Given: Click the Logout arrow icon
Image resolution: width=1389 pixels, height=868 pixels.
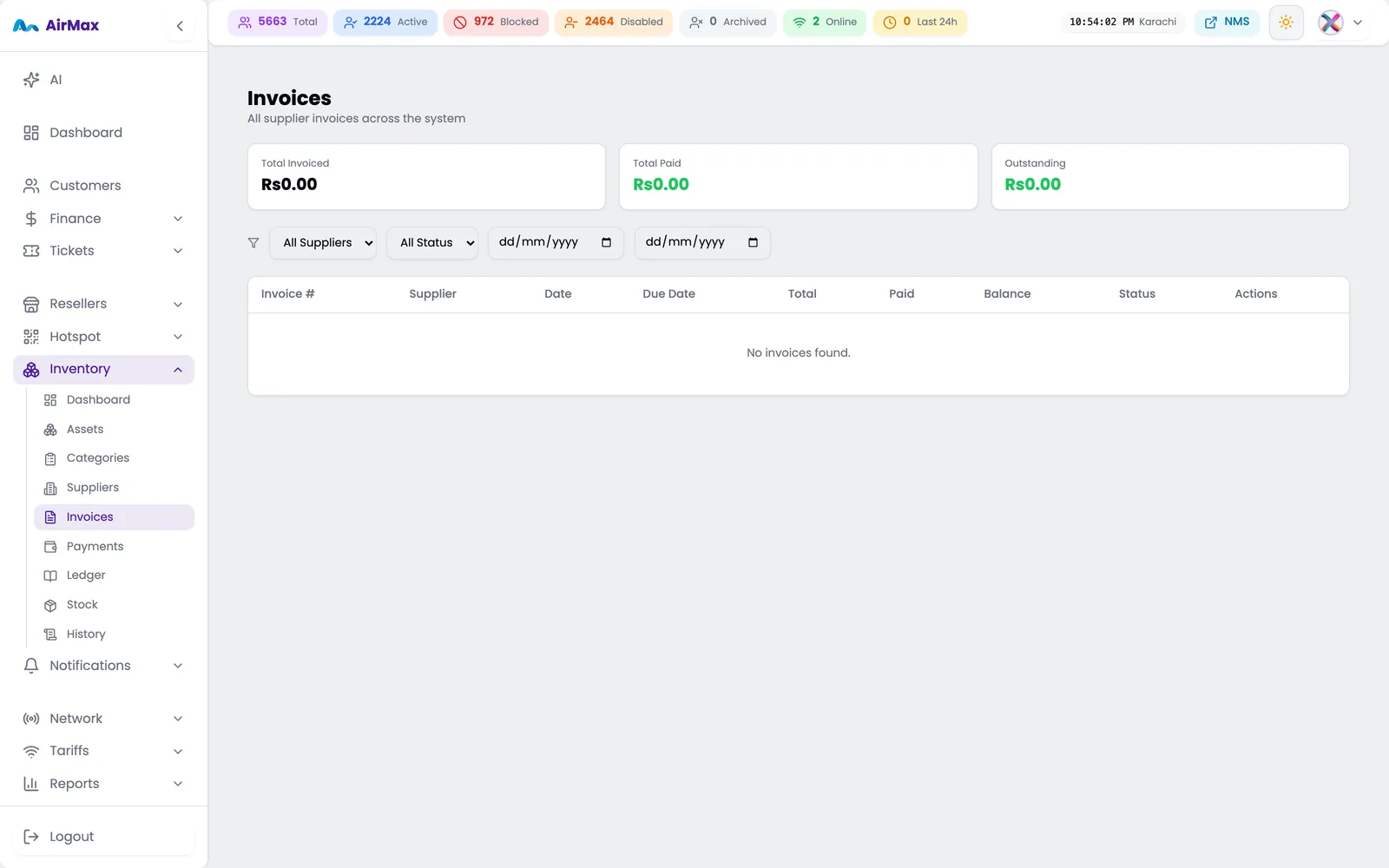Looking at the screenshot, I should tap(31, 837).
